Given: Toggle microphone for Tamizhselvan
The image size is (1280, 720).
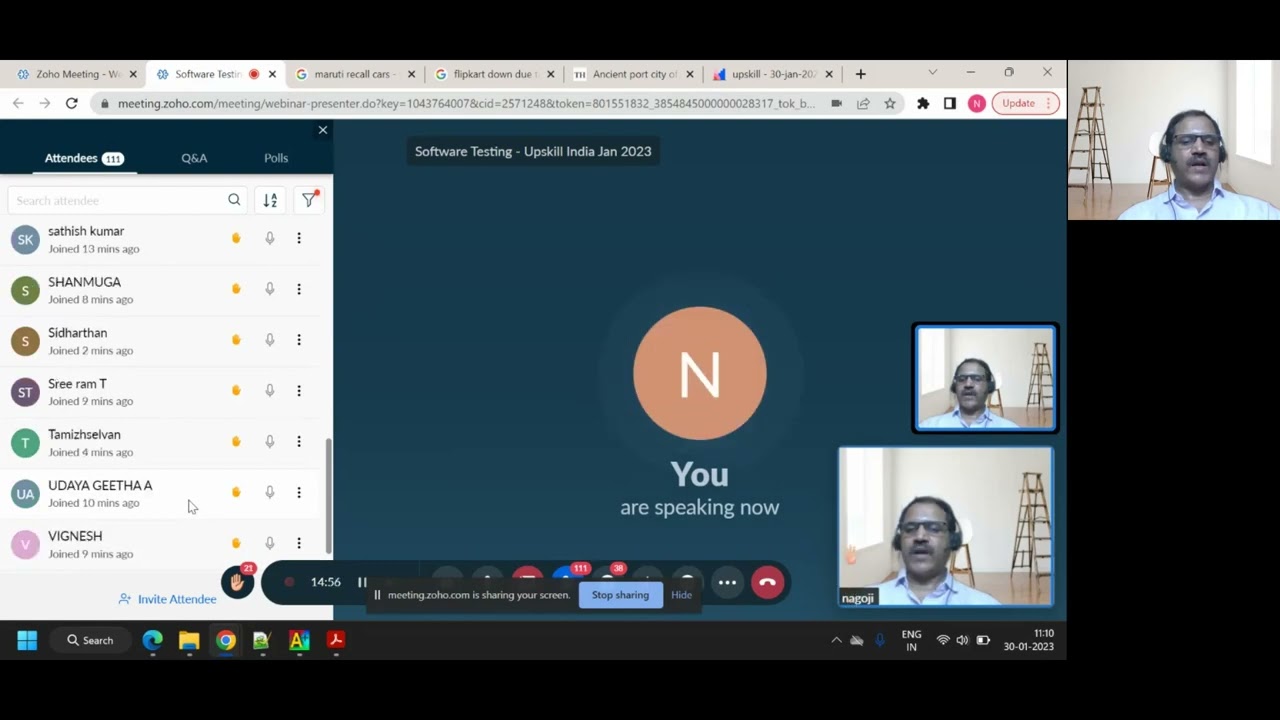Looking at the screenshot, I should (270, 441).
